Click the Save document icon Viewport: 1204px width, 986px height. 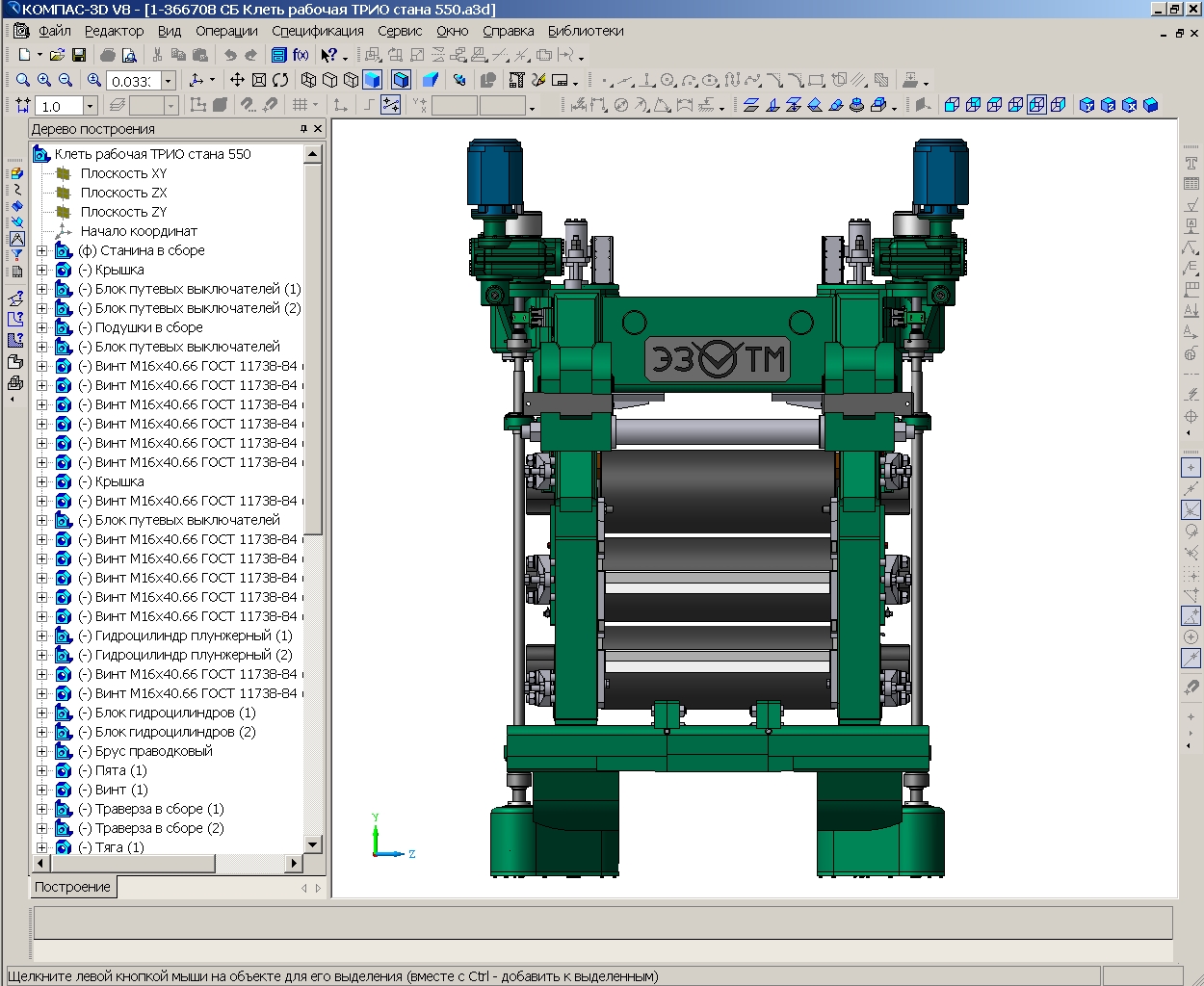(x=79, y=55)
